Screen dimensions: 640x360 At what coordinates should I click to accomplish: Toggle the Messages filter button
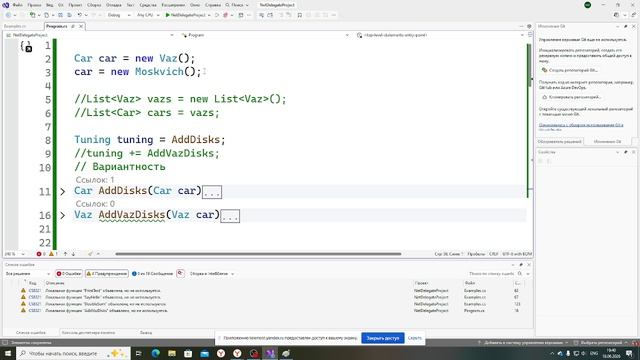152,273
